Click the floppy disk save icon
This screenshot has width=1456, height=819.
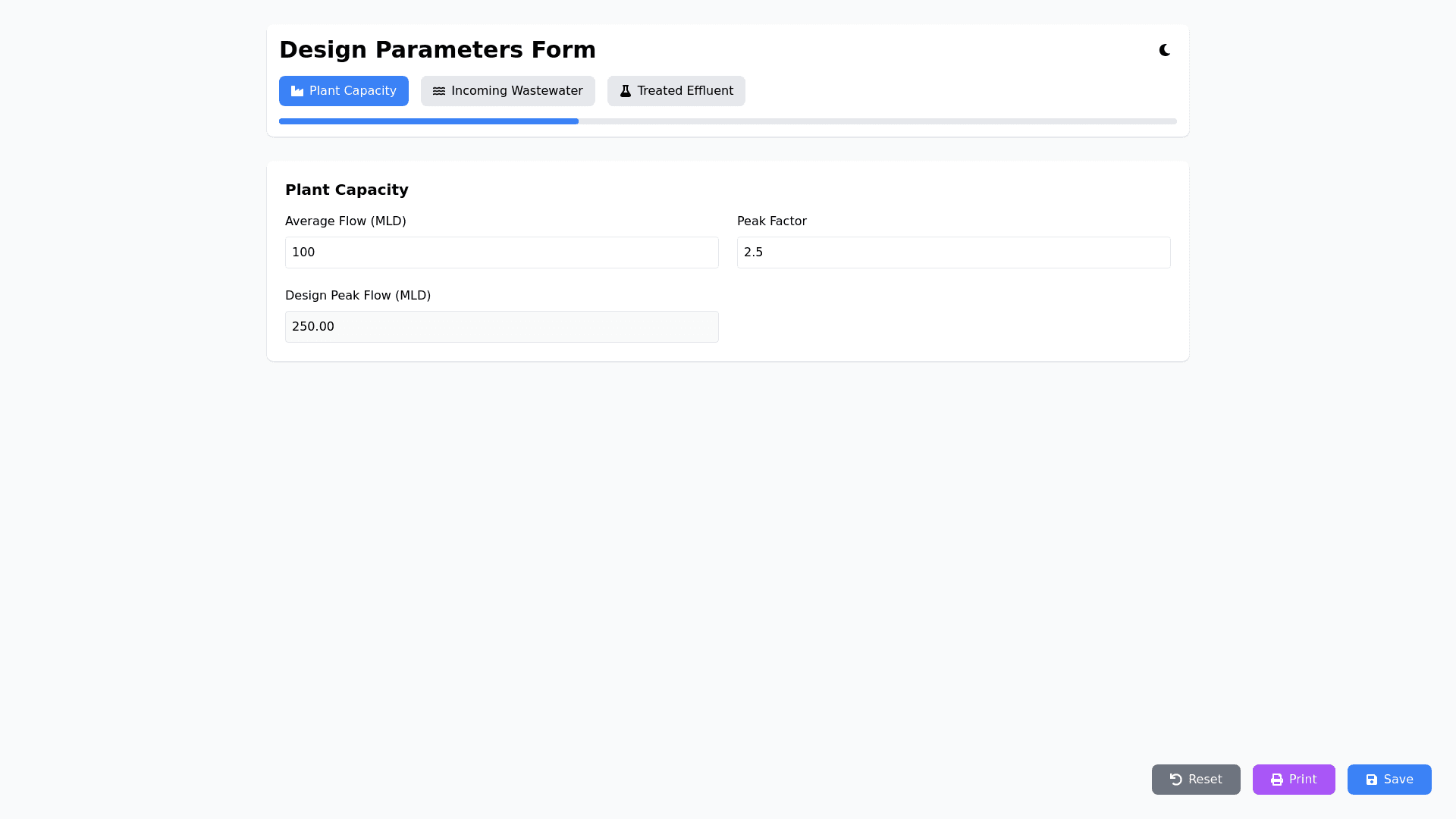(1372, 780)
